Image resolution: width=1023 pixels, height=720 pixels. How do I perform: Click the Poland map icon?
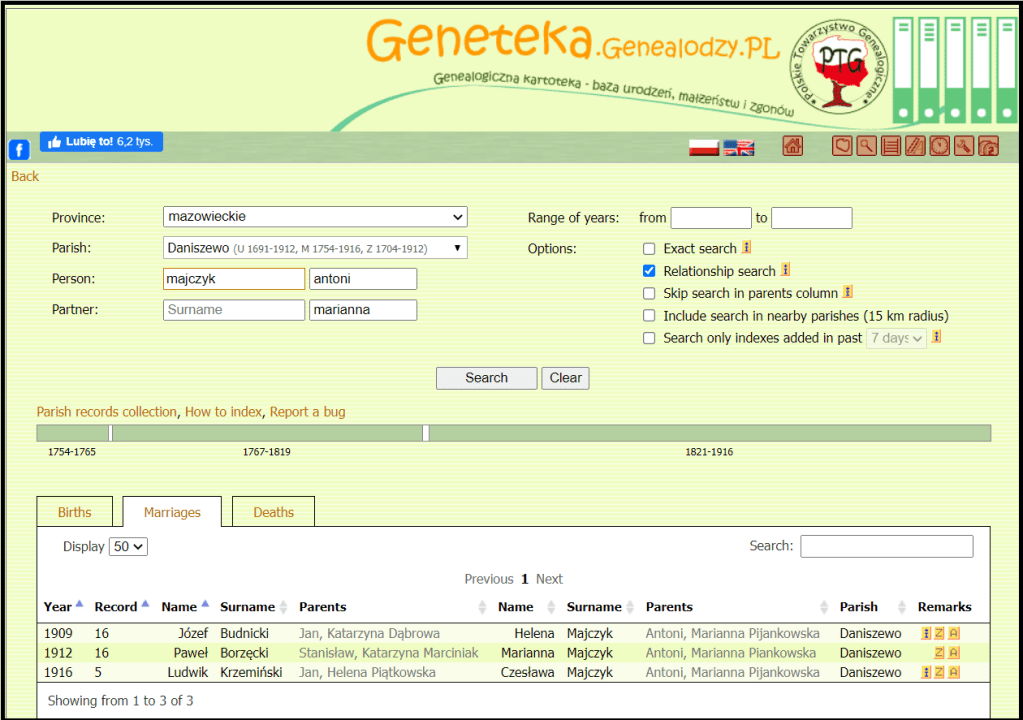[842, 146]
